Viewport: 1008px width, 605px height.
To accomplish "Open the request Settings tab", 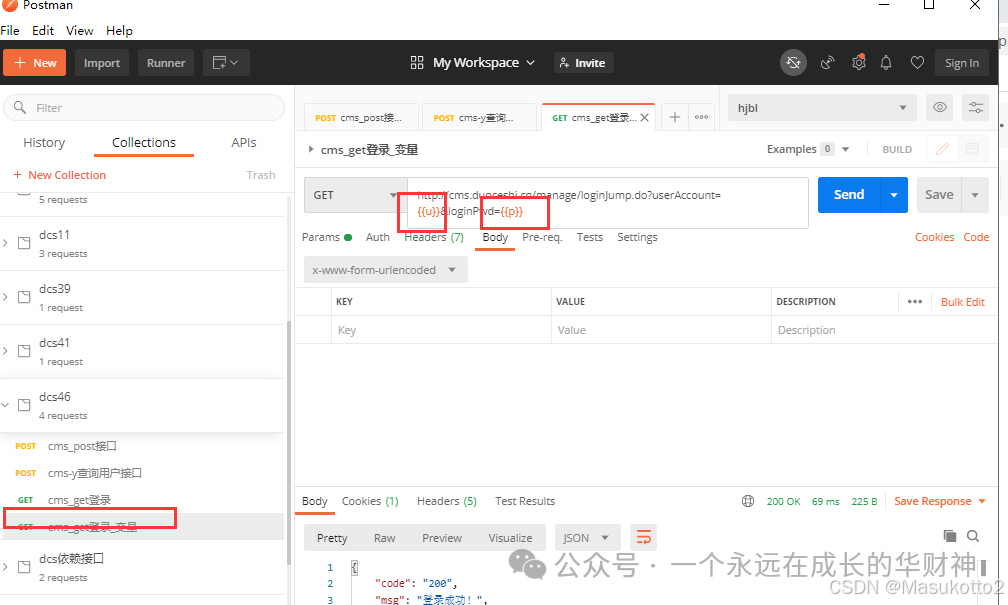I will click(637, 237).
